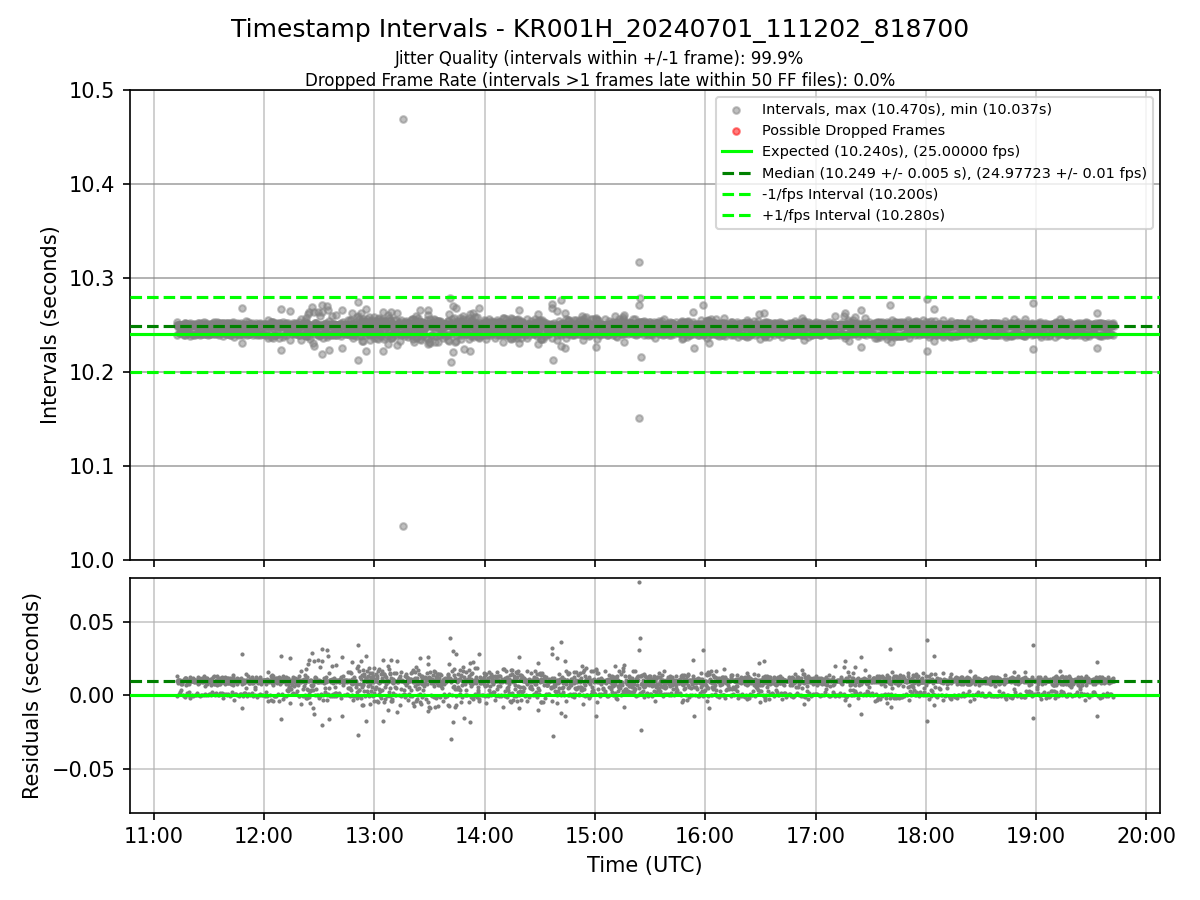Screen dimensions: 1200x900
Task: Click the 16:00 time tick label
Action: pyautogui.click(x=705, y=835)
